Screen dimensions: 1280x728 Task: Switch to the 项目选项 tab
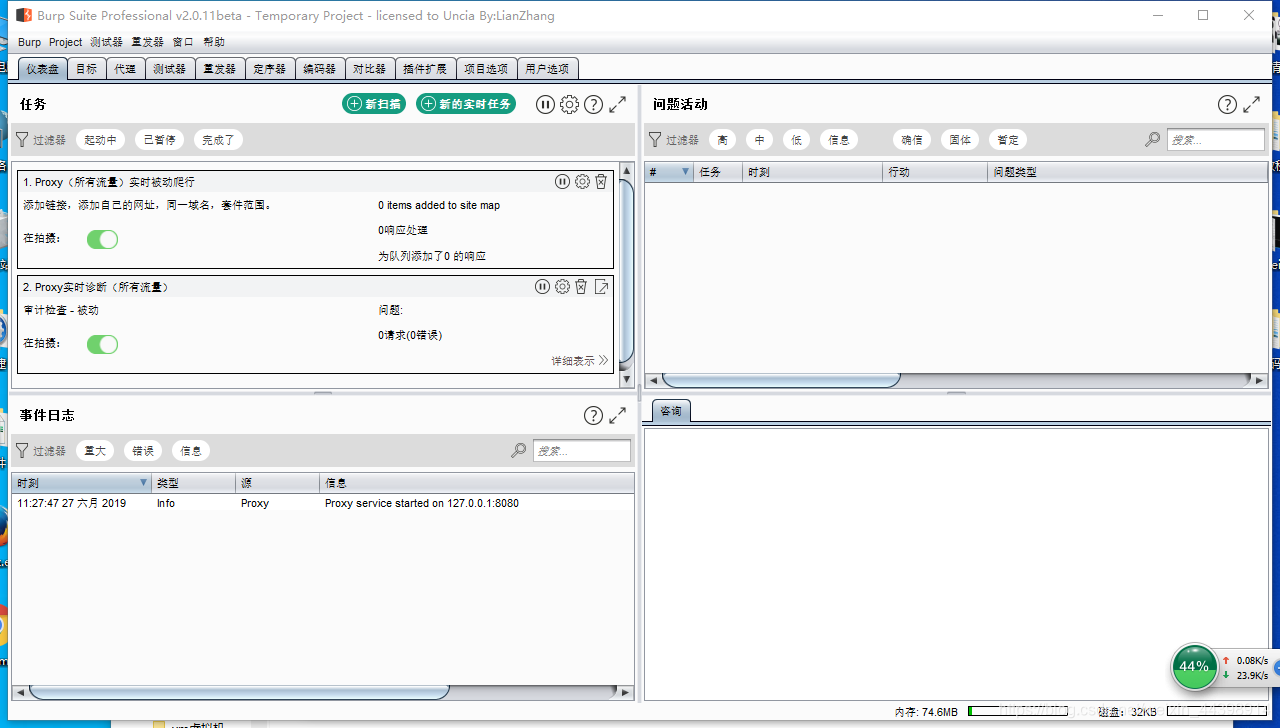click(486, 69)
